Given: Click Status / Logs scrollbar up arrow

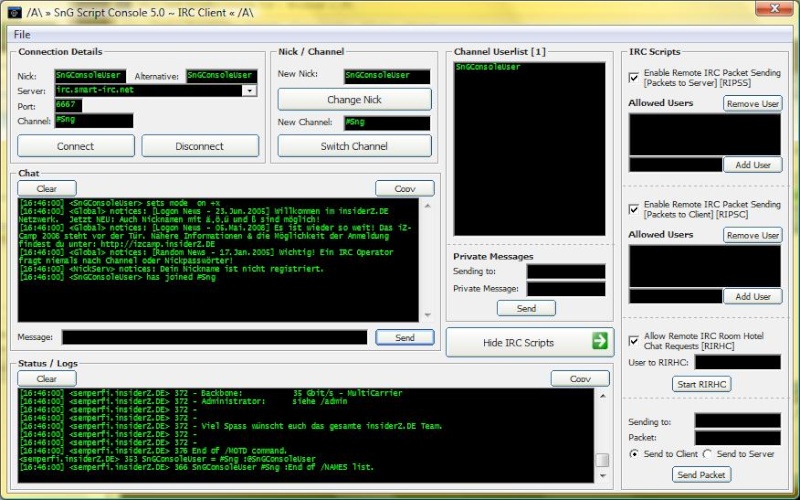Looking at the screenshot, I should tap(603, 395).
